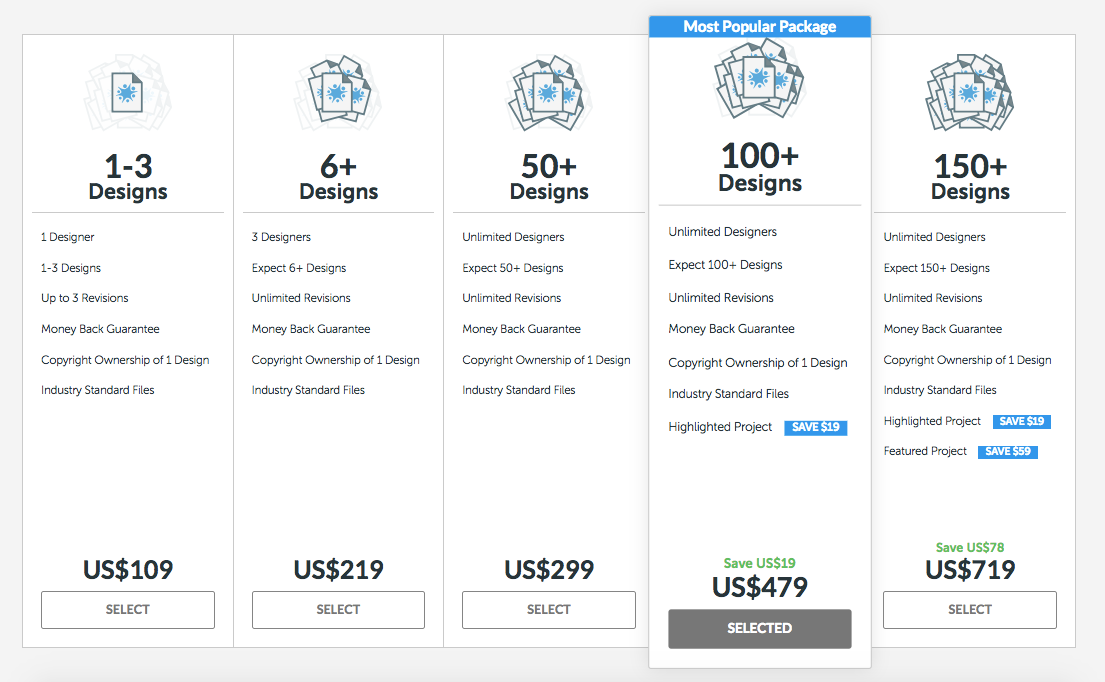
Task: Click the grey SELECTED button under US$479
Action: pyautogui.click(x=760, y=628)
